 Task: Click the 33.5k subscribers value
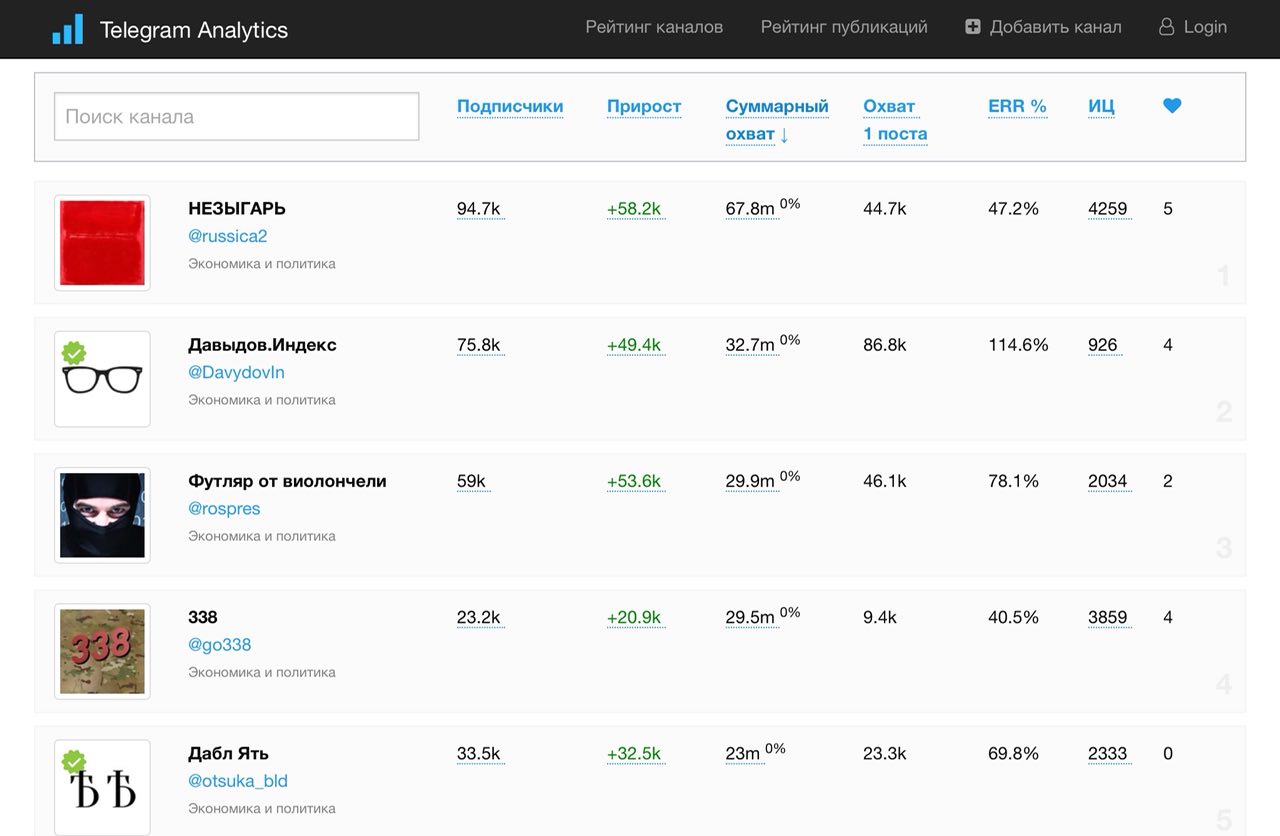click(x=479, y=753)
